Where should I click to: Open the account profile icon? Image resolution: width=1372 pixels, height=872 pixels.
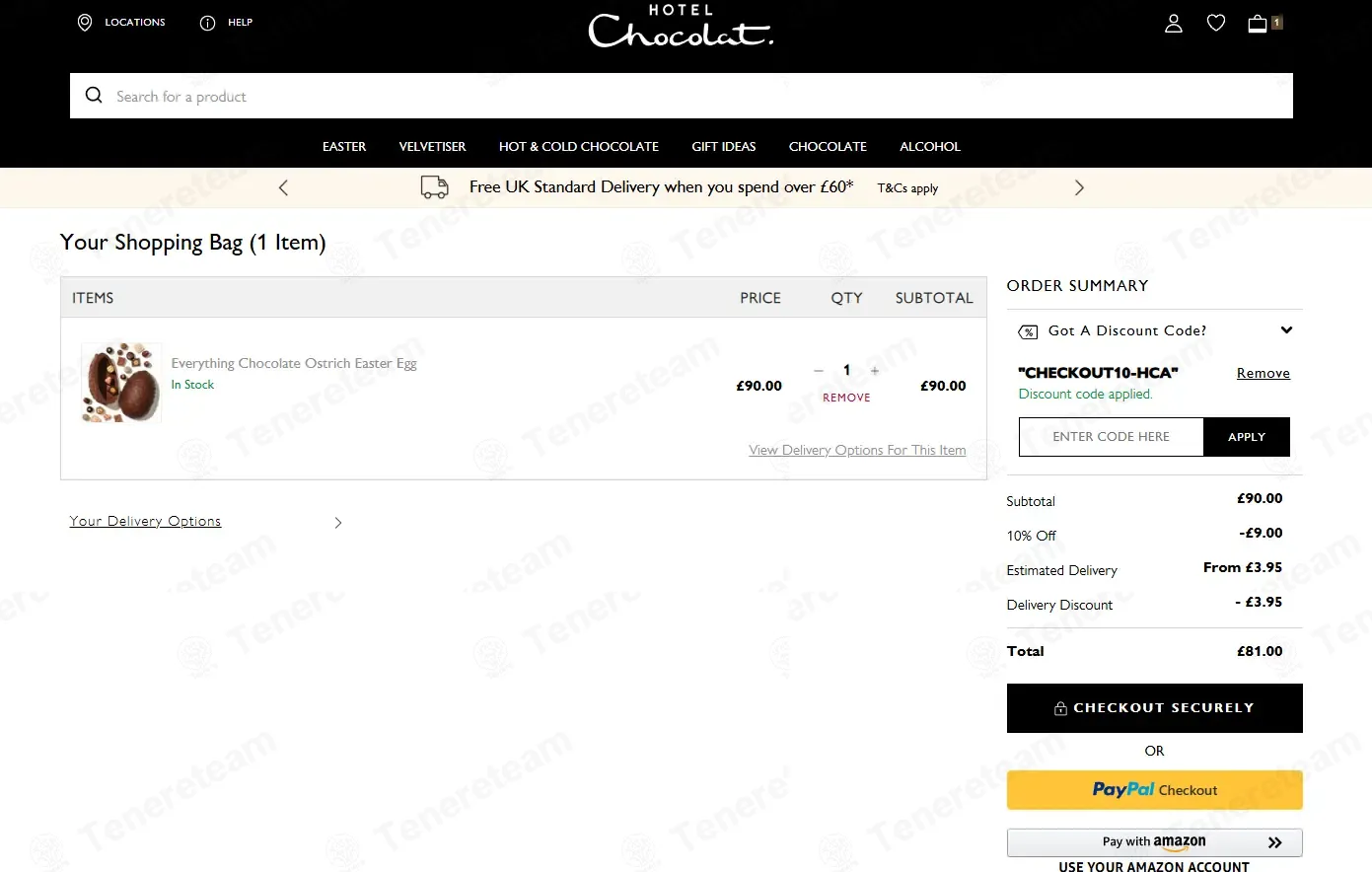point(1174,23)
